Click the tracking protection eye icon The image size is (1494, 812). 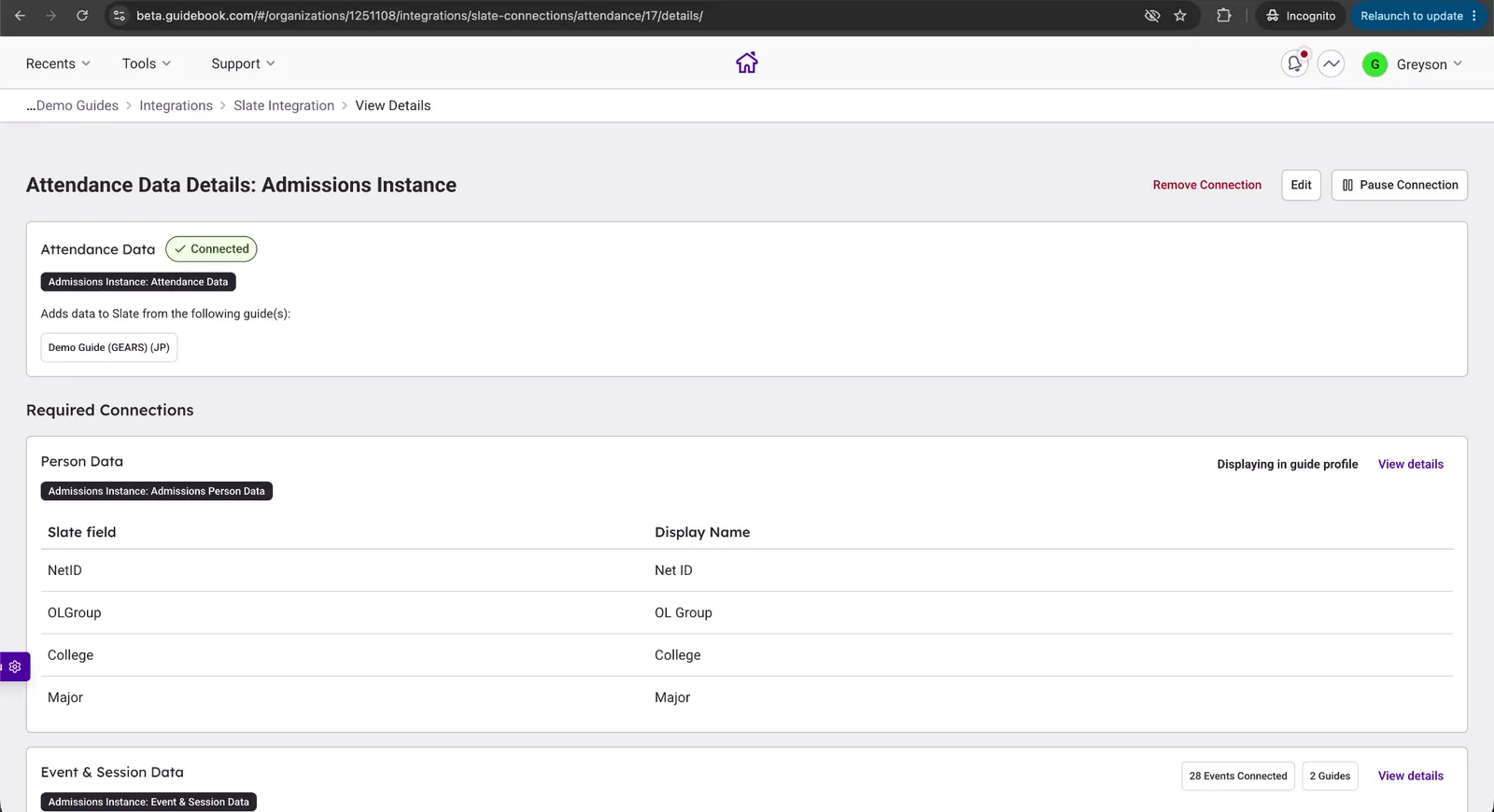1152,16
